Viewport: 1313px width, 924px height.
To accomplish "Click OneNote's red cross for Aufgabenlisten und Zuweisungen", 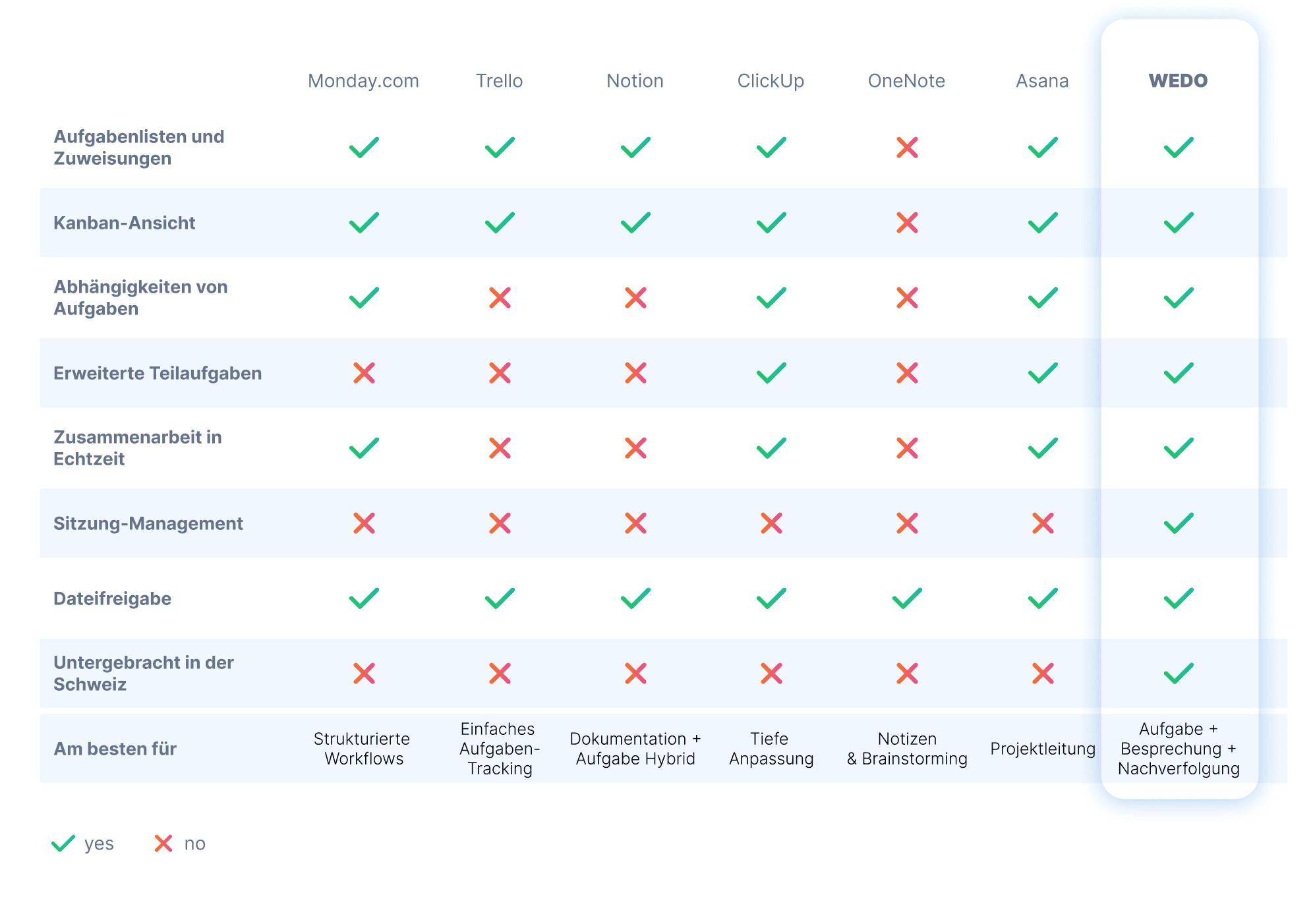I will pos(907,148).
